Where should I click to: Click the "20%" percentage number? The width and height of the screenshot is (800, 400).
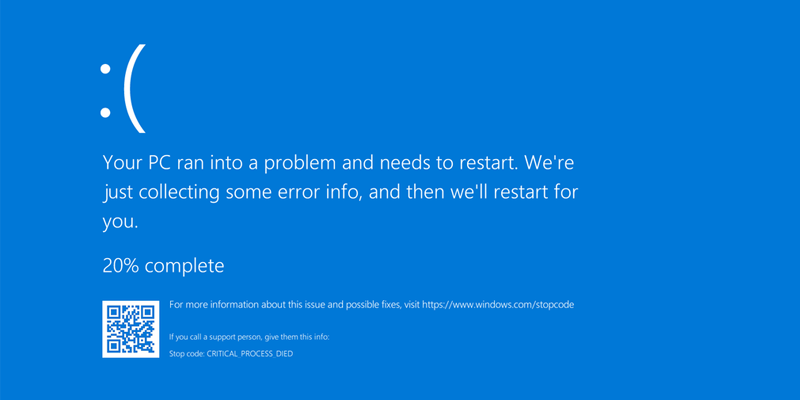[x=121, y=266]
